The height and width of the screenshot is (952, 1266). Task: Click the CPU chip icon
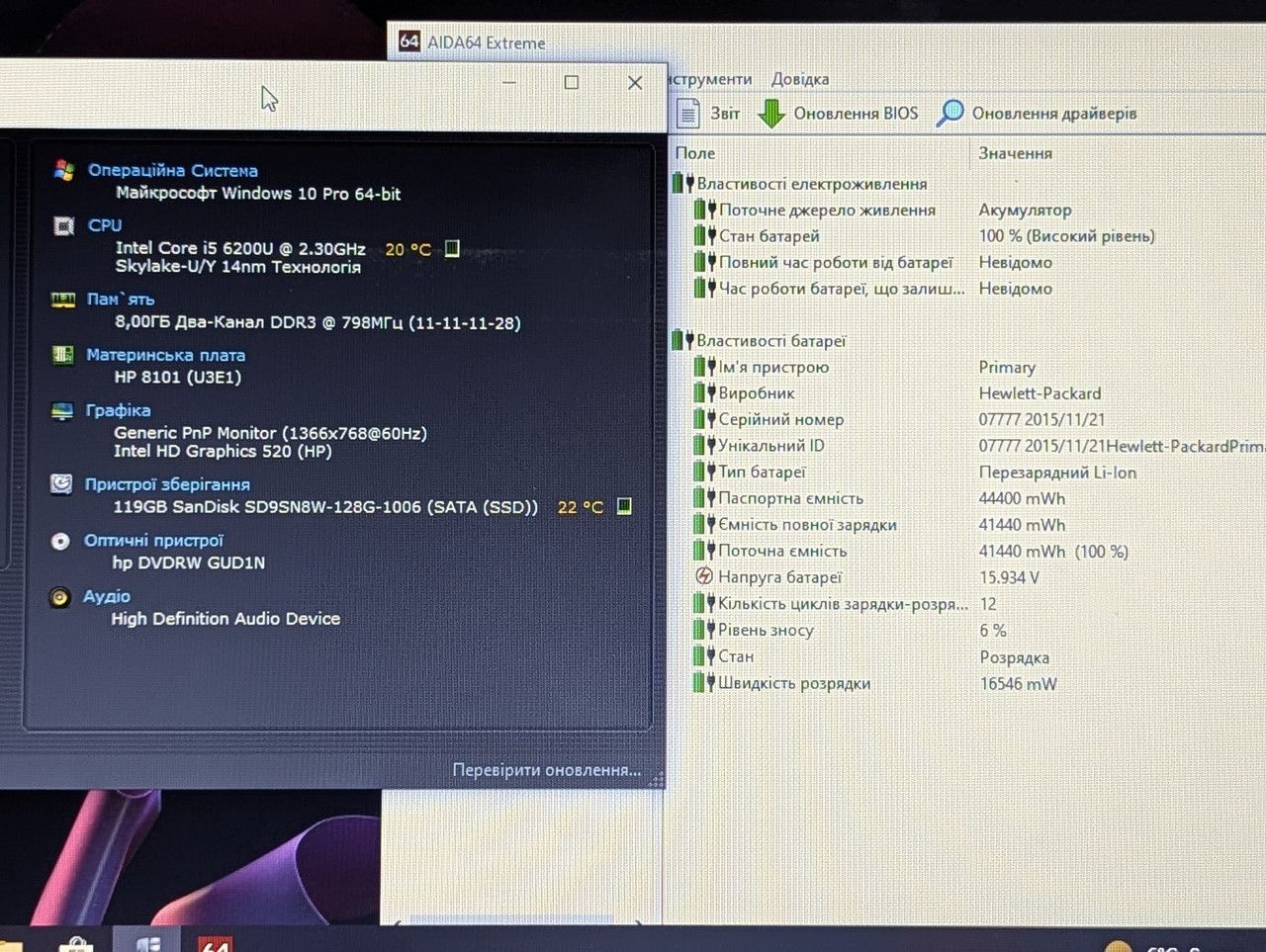pyautogui.click(x=63, y=225)
